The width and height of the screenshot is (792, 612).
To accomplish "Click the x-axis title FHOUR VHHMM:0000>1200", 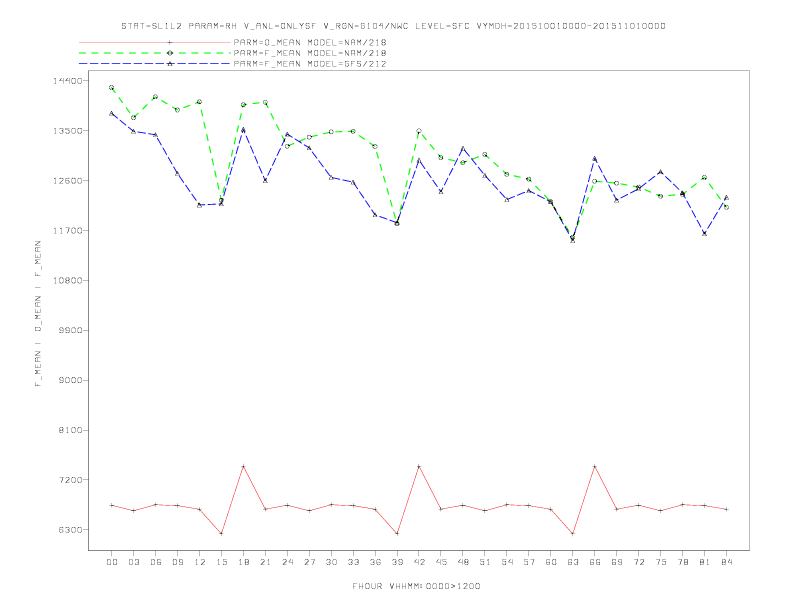I will point(416,586).
